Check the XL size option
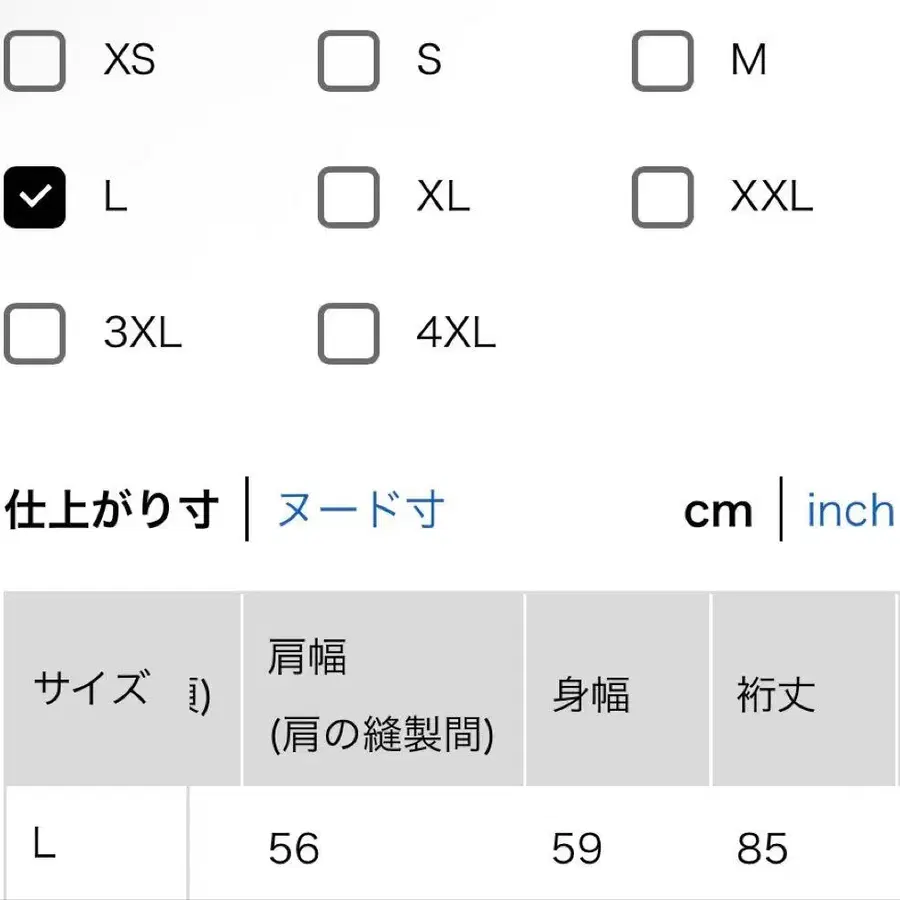Screen dimensions: 900x900 click(x=348, y=198)
